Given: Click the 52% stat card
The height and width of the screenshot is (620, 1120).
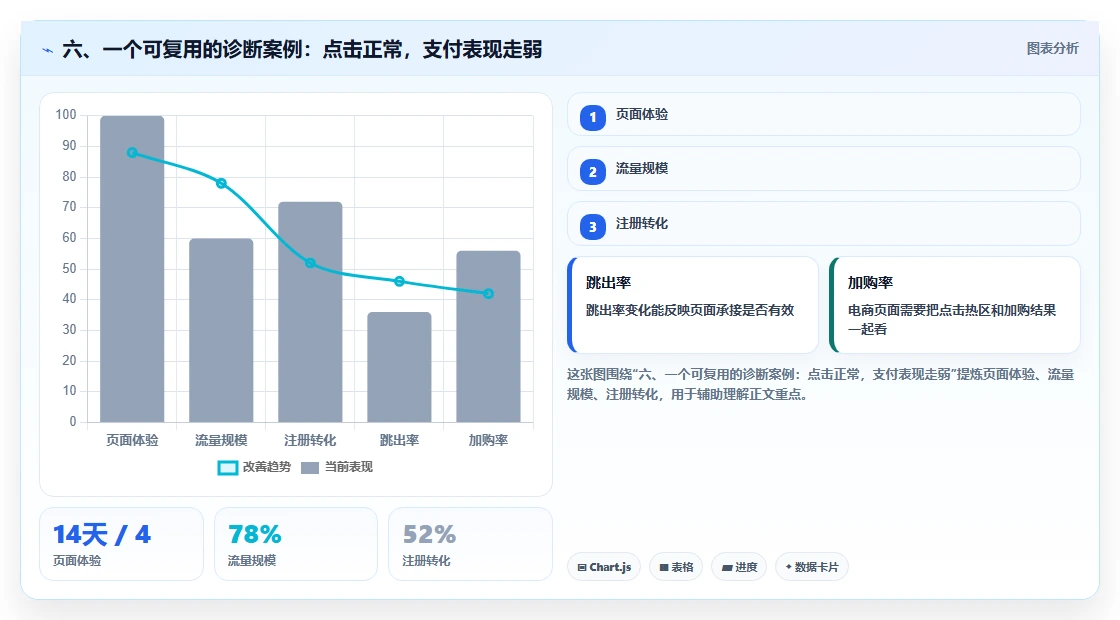Looking at the screenshot, I should tap(471, 544).
